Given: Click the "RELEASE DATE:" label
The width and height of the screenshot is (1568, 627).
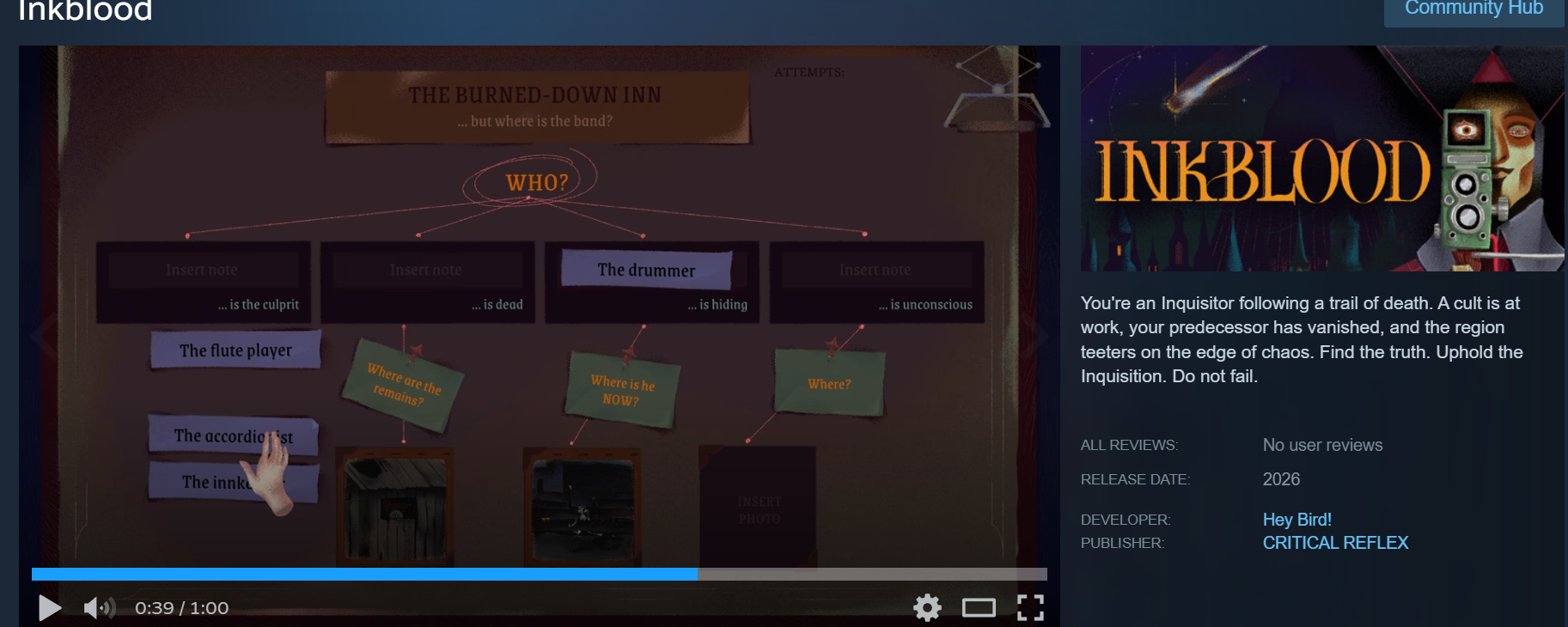Looking at the screenshot, I should (1135, 479).
